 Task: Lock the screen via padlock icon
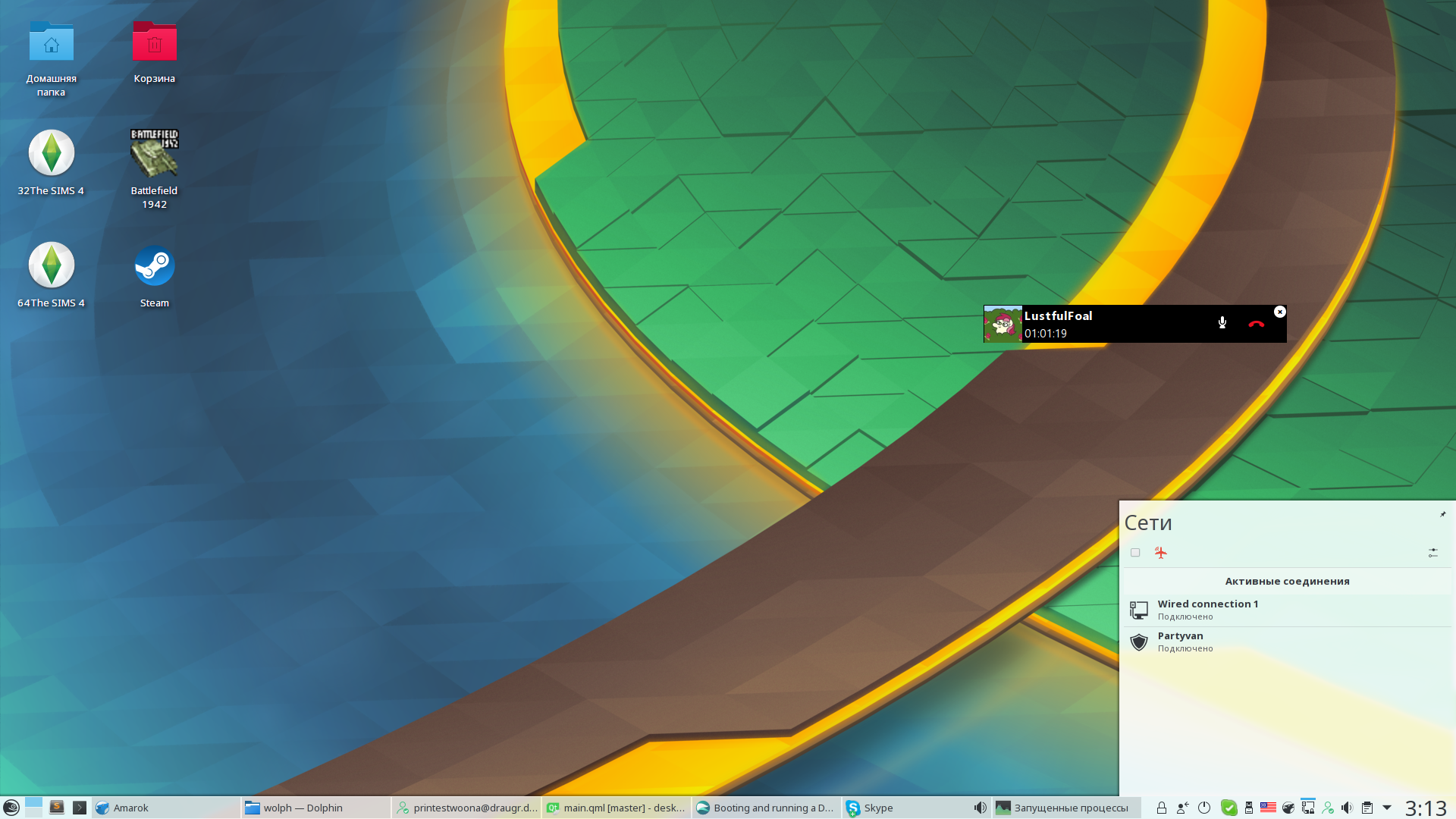(1161, 808)
